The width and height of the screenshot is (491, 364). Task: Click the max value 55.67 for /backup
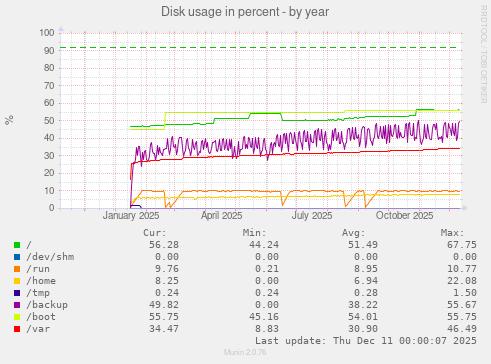(462, 305)
